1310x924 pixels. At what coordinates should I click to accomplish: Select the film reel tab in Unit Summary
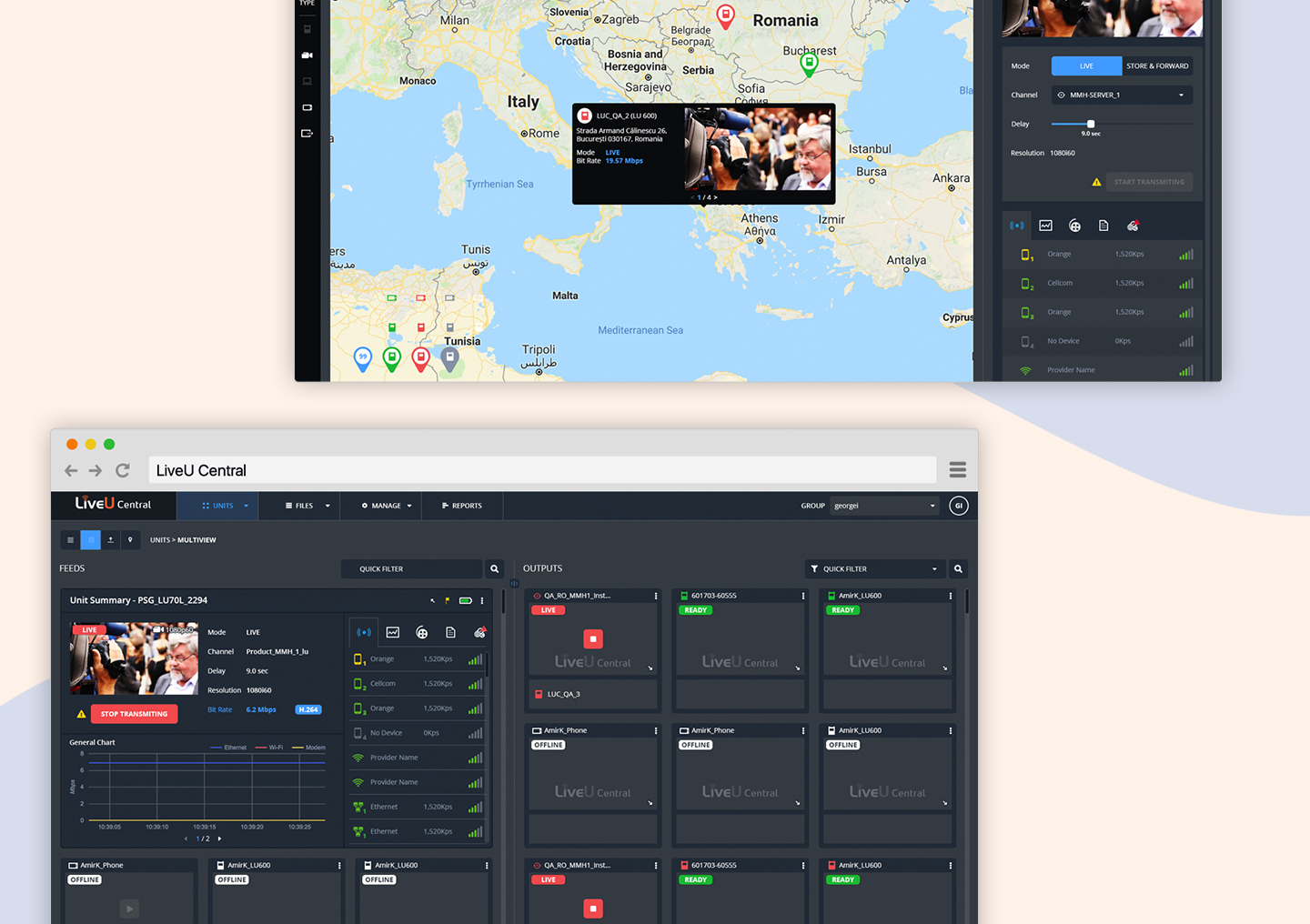pyautogui.click(x=422, y=632)
